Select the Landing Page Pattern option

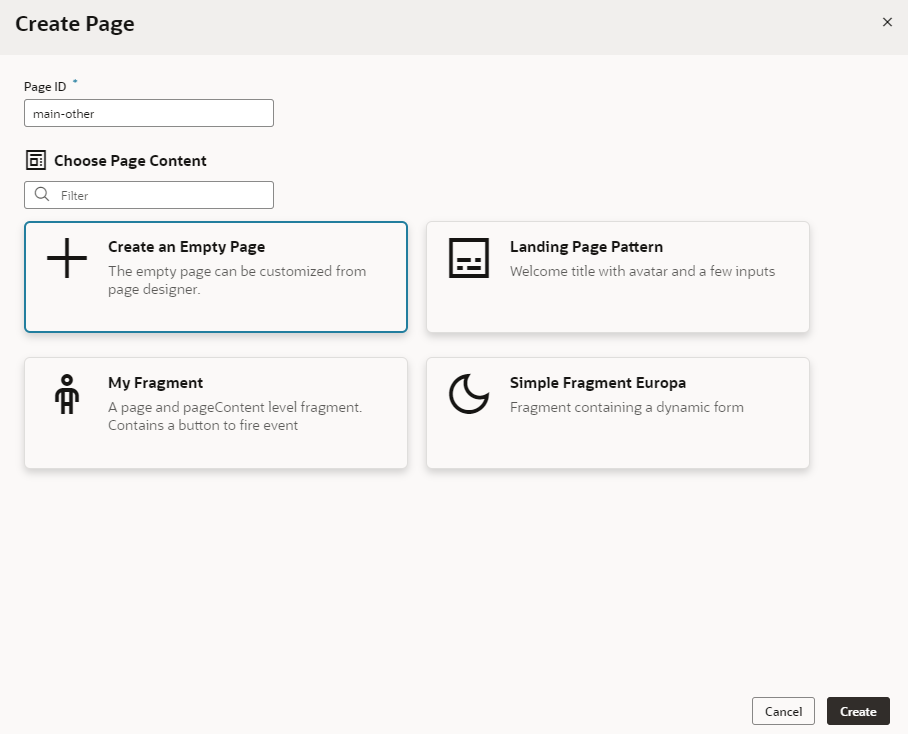pyautogui.click(x=617, y=277)
